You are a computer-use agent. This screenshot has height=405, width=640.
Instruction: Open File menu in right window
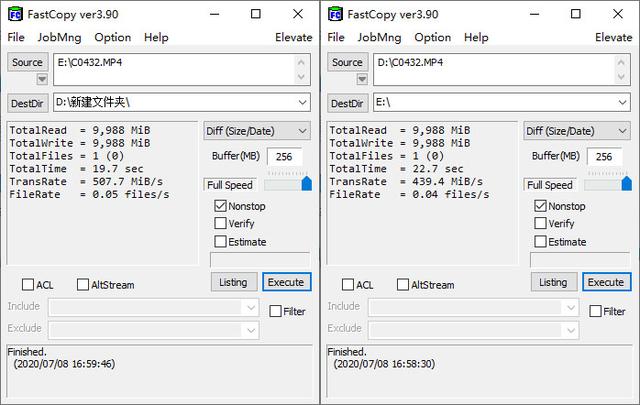point(336,37)
